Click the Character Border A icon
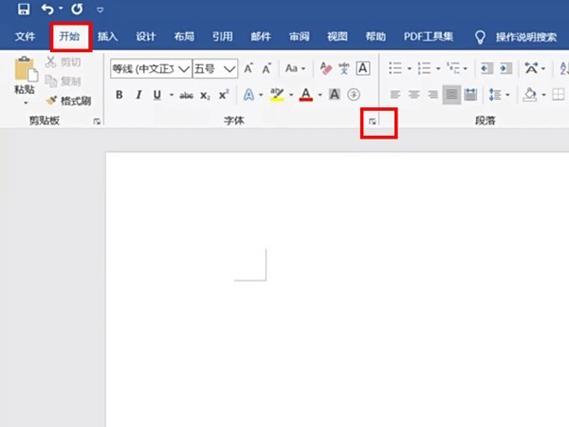 (x=363, y=68)
